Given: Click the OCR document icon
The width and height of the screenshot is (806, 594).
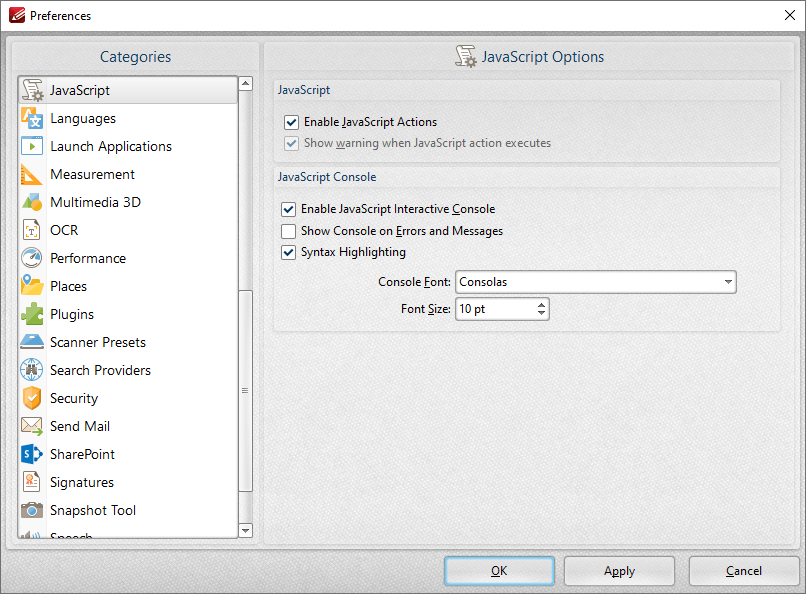Looking at the screenshot, I should [31, 230].
